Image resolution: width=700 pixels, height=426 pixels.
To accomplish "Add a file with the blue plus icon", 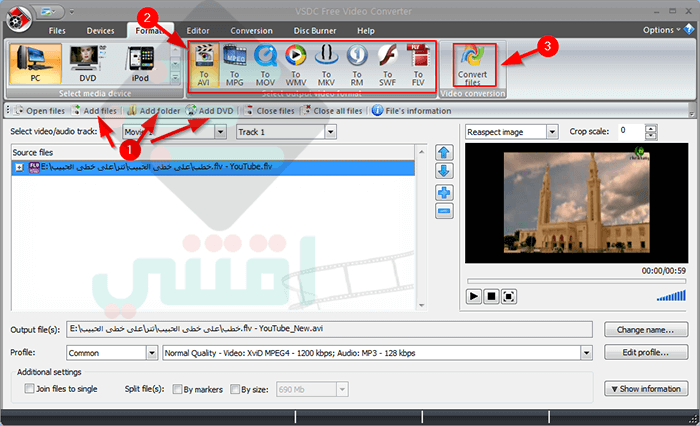I will (x=444, y=193).
